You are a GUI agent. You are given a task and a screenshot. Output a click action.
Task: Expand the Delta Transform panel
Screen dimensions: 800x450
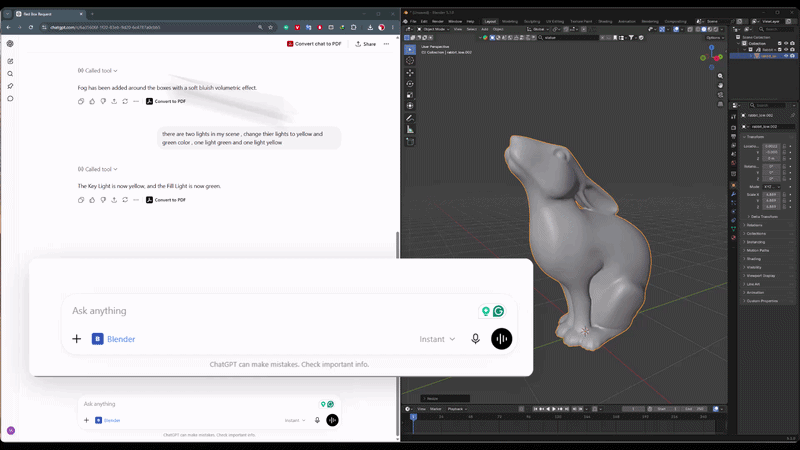pyautogui.click(x=763, y=217)
